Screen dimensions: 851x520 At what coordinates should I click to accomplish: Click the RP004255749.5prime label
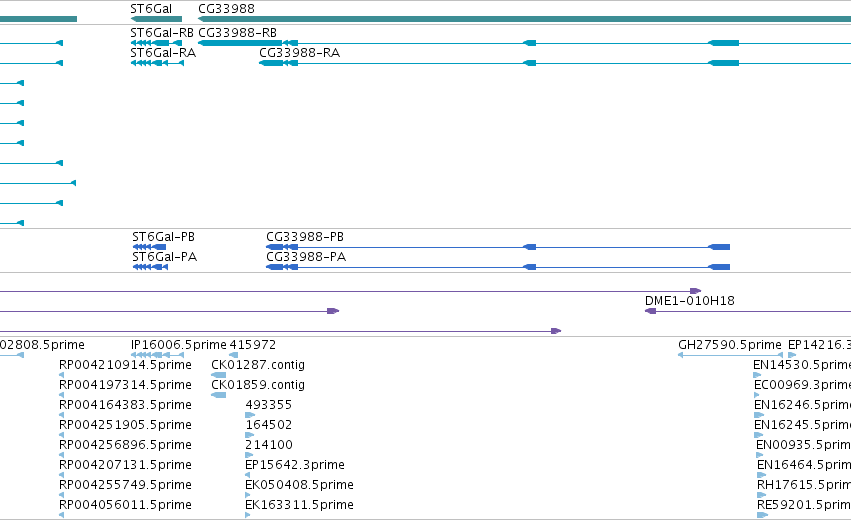125,485
